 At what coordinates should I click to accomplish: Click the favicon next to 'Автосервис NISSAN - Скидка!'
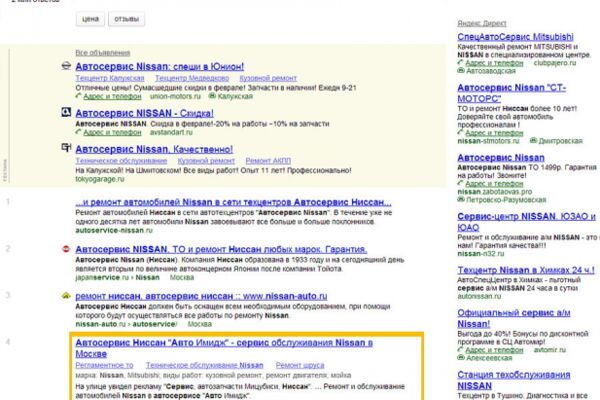coord(66,112)
